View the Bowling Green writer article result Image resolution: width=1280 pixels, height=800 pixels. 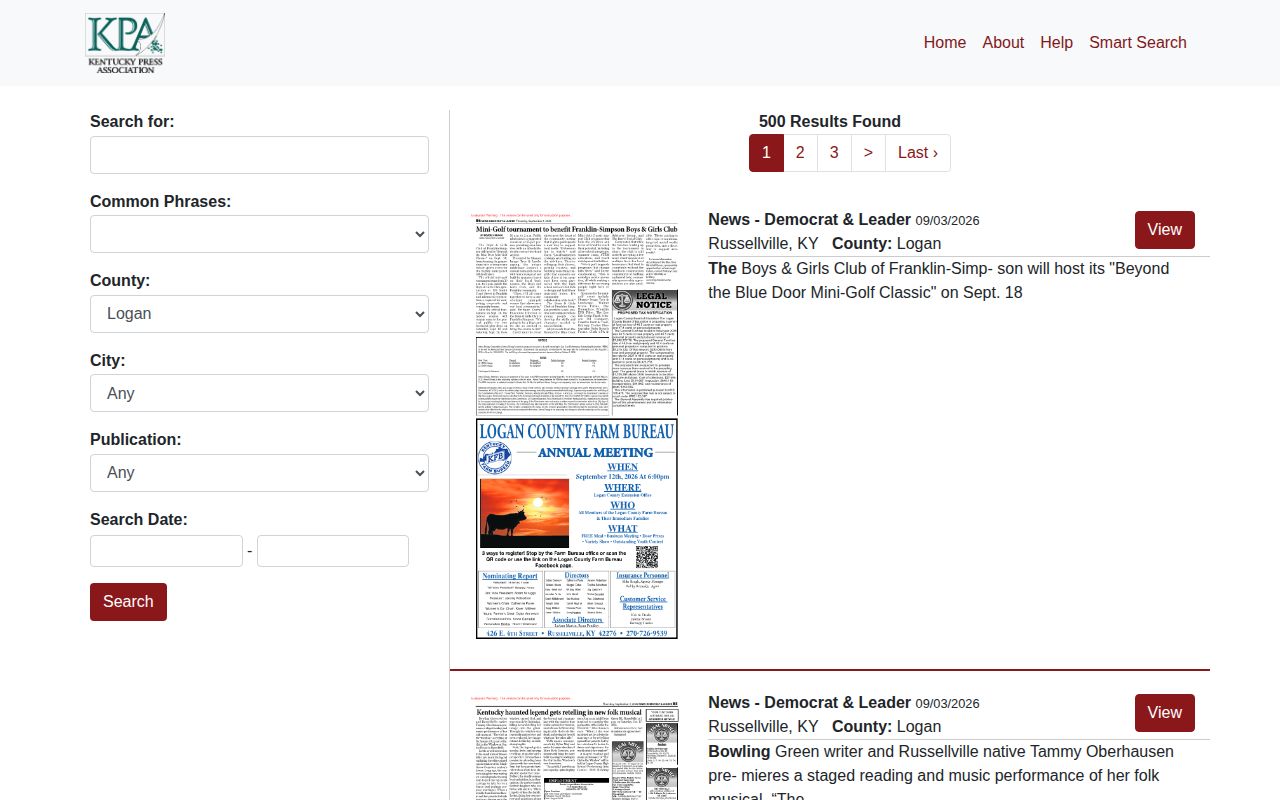point(1165,713)
